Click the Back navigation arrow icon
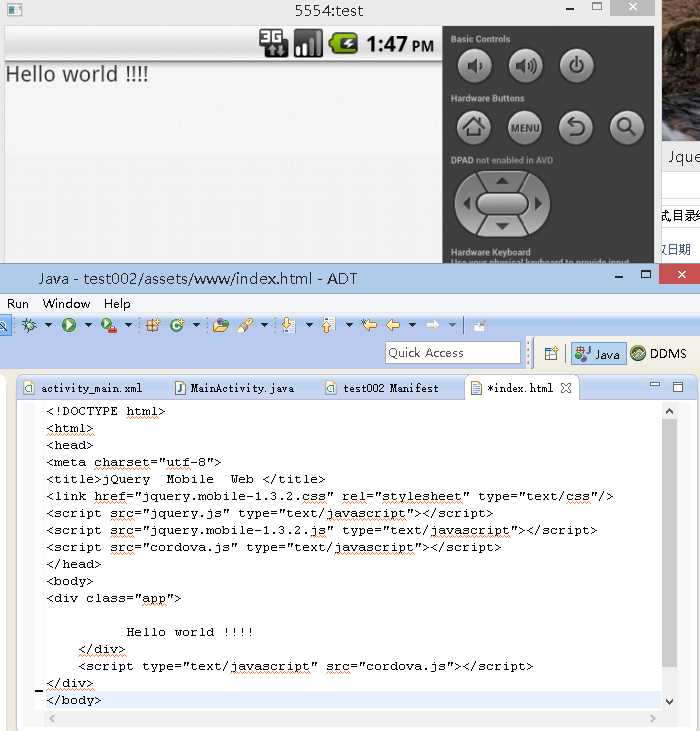 pyautogui.click(x=393, y=325)
